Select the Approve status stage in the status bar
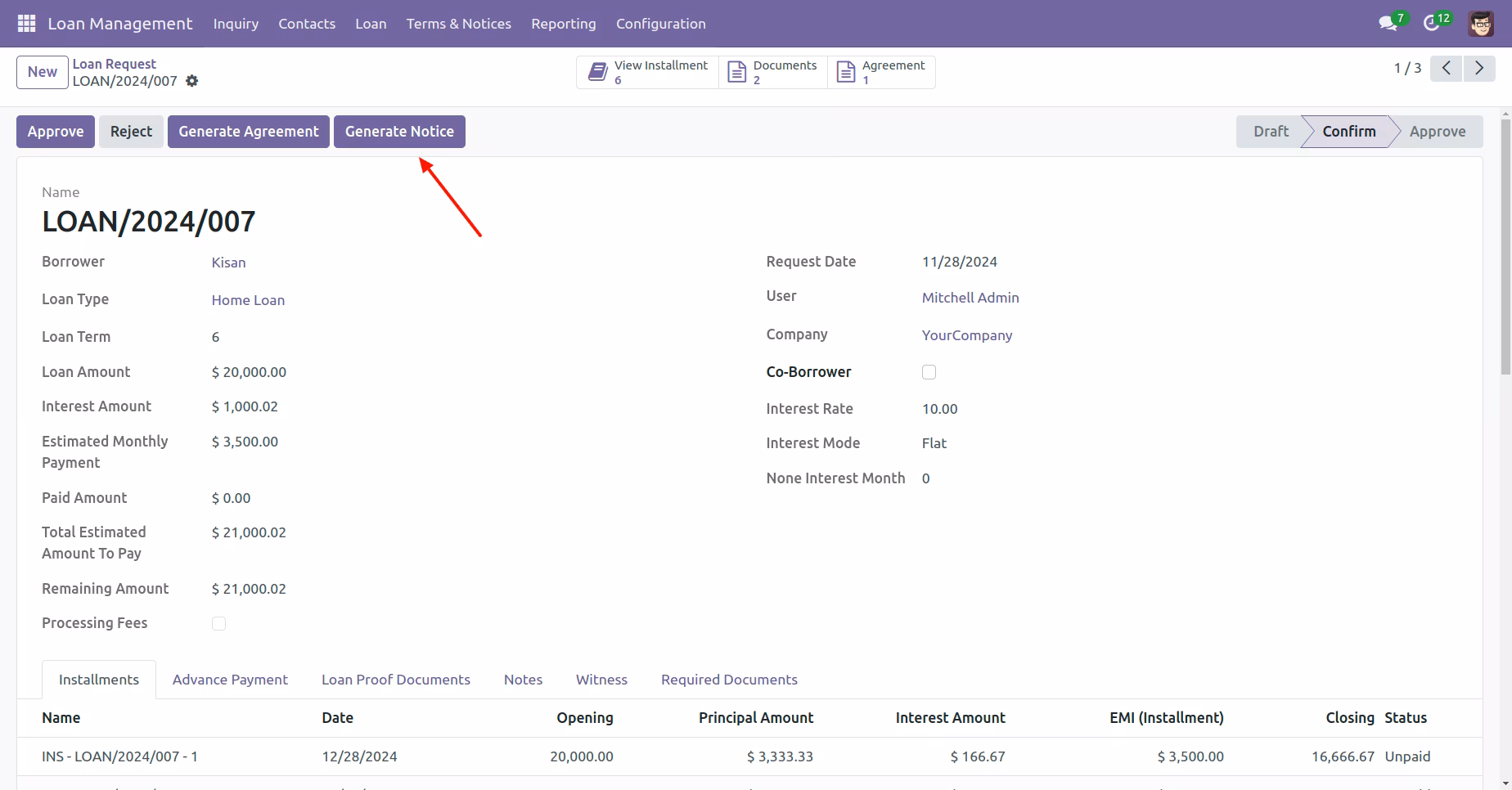The width and height of the screenshot is (1512, 790). 1438,132
